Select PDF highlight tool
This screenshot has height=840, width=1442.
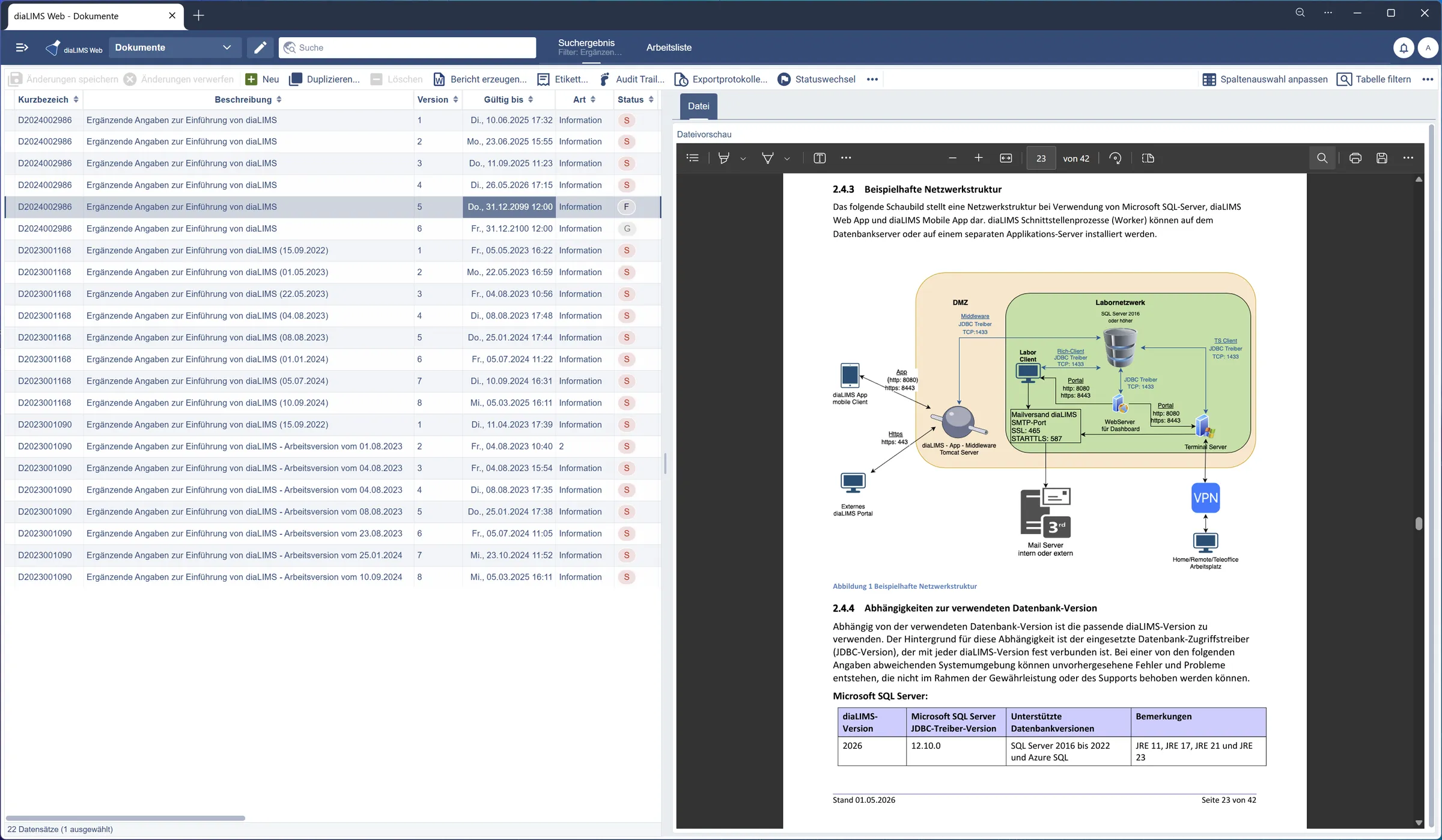(x=724, y=158)
